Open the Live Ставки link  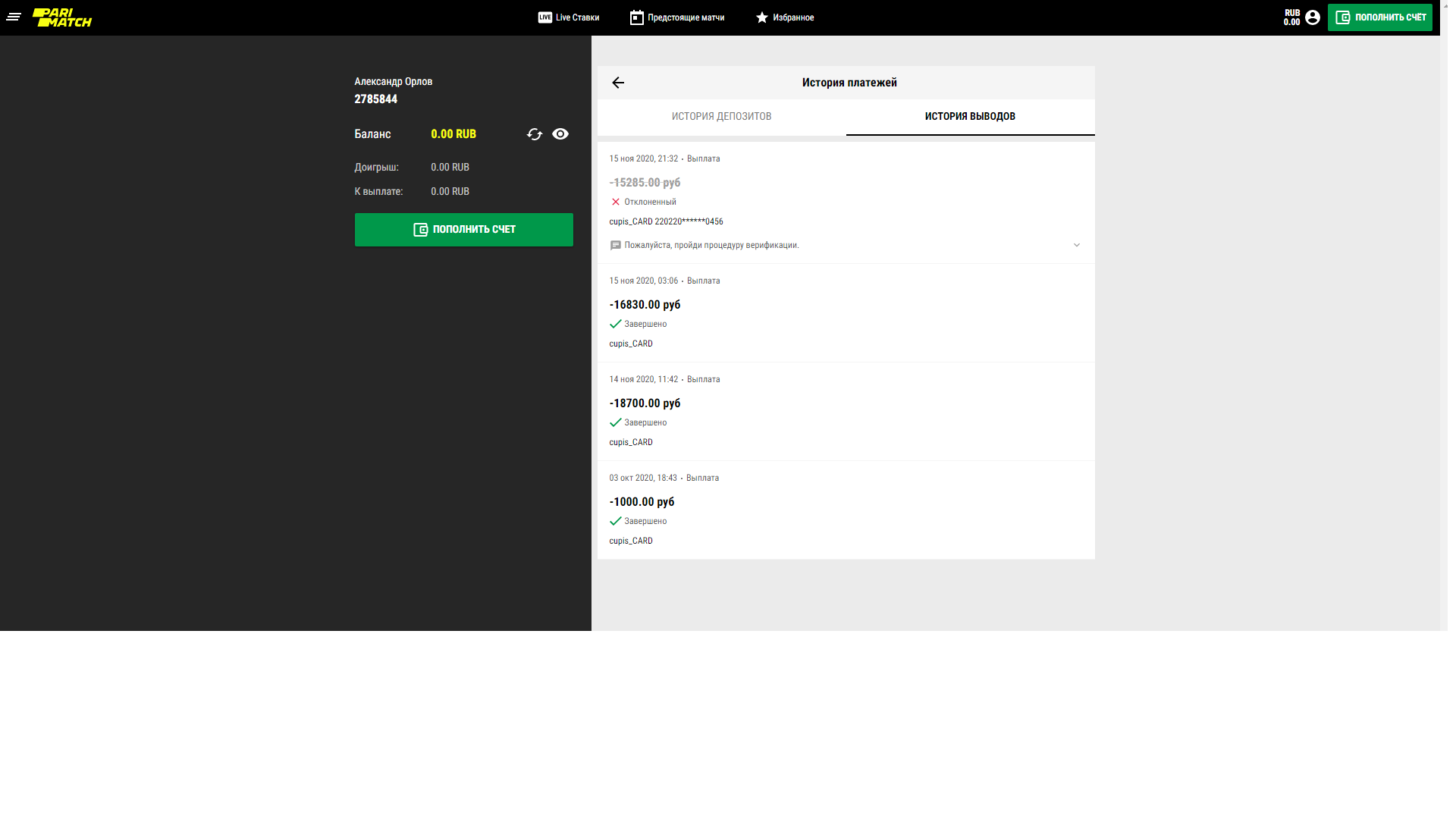click(x=577, y=17)
